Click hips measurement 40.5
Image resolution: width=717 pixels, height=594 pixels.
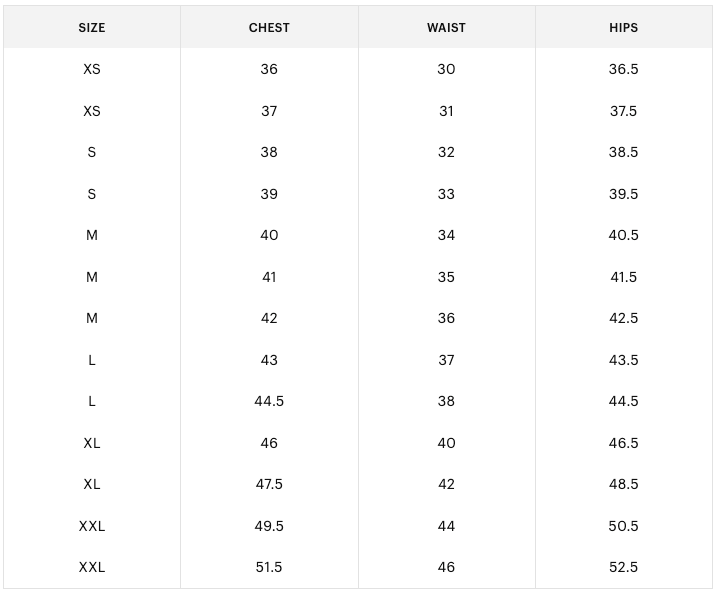tap(623, 235)
